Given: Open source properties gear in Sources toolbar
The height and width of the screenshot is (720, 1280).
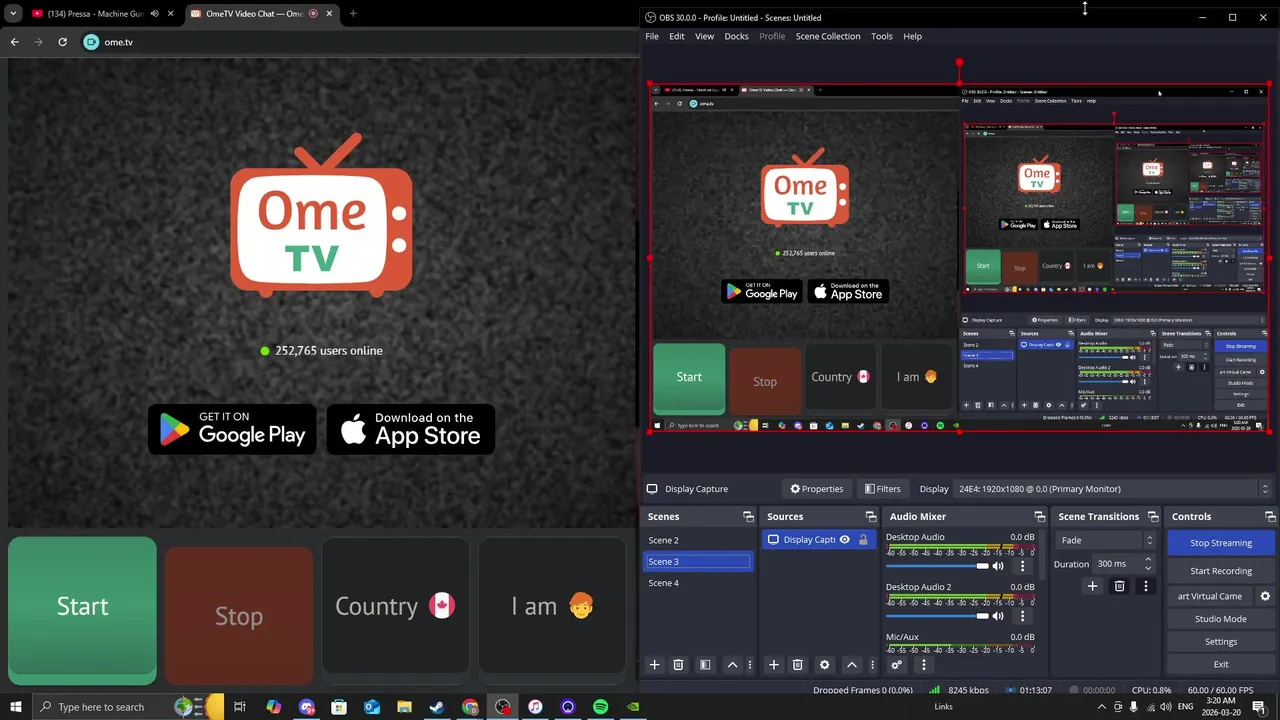Looking at the screenshot, I should [824, 665].
